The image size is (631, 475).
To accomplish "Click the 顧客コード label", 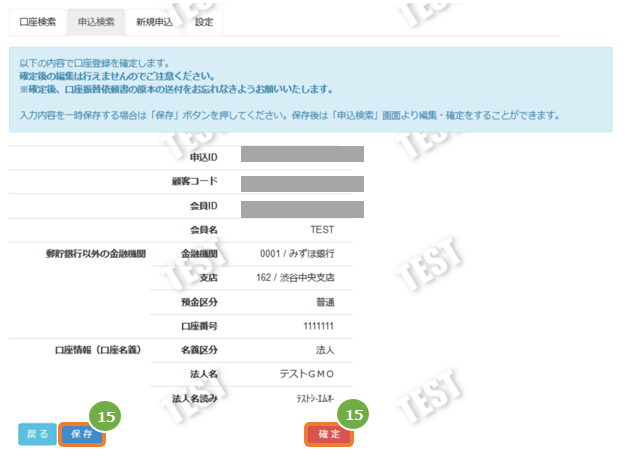I will [195, 181].
